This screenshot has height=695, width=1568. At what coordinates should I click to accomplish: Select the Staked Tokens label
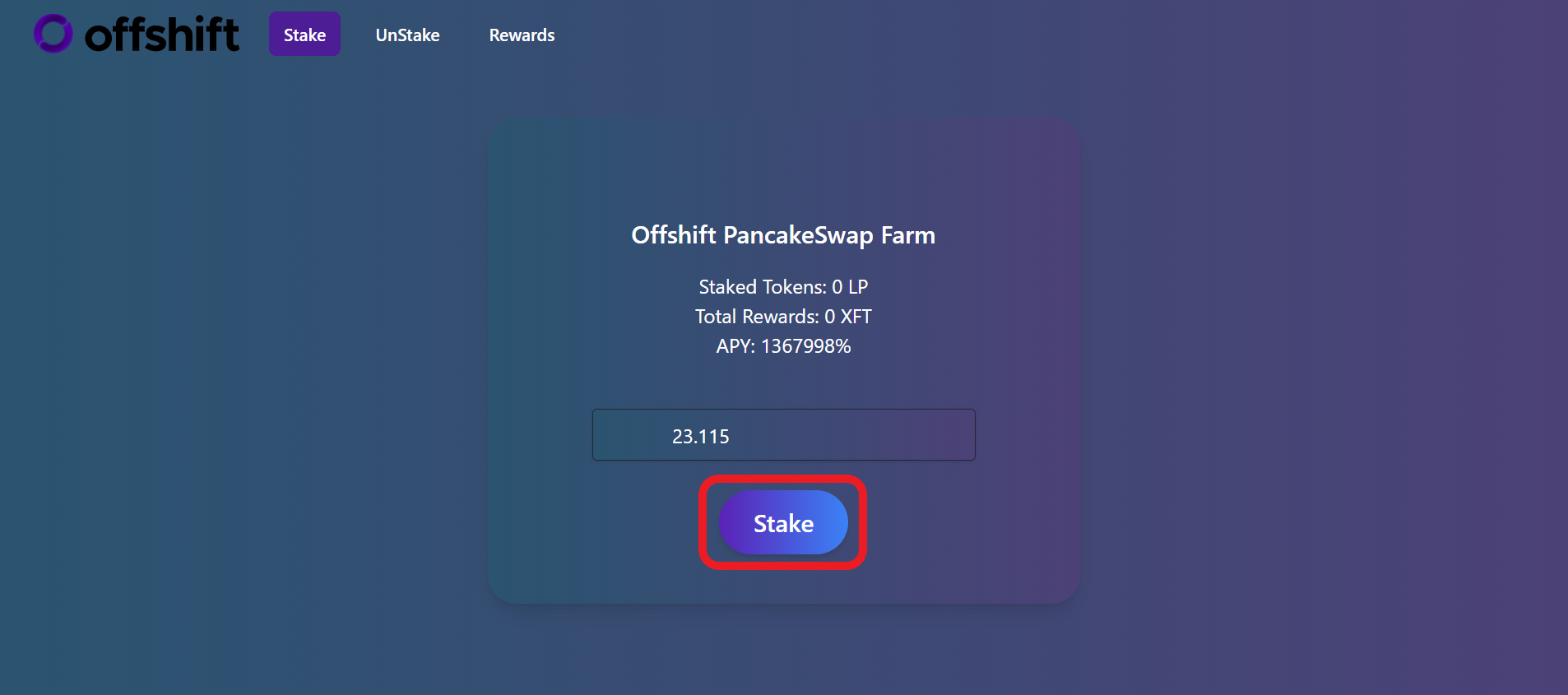pos(763,287)
